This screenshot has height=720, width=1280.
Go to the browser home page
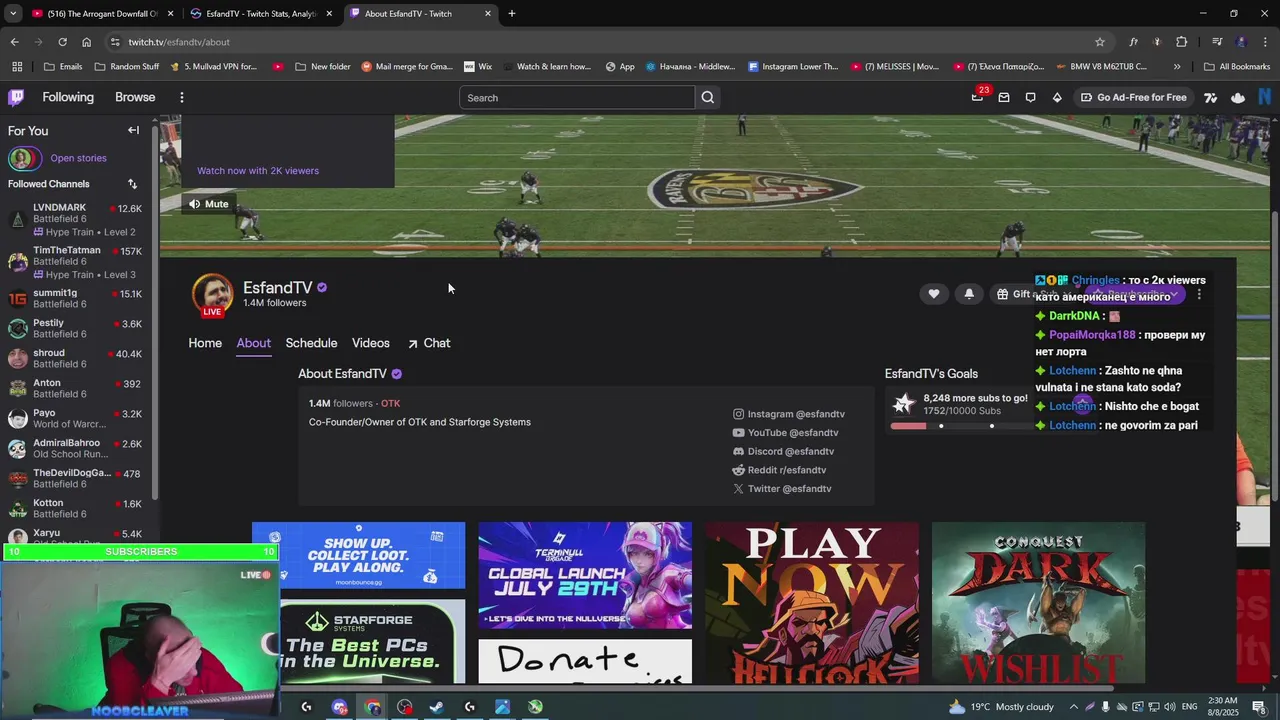(x=87, y=42)
